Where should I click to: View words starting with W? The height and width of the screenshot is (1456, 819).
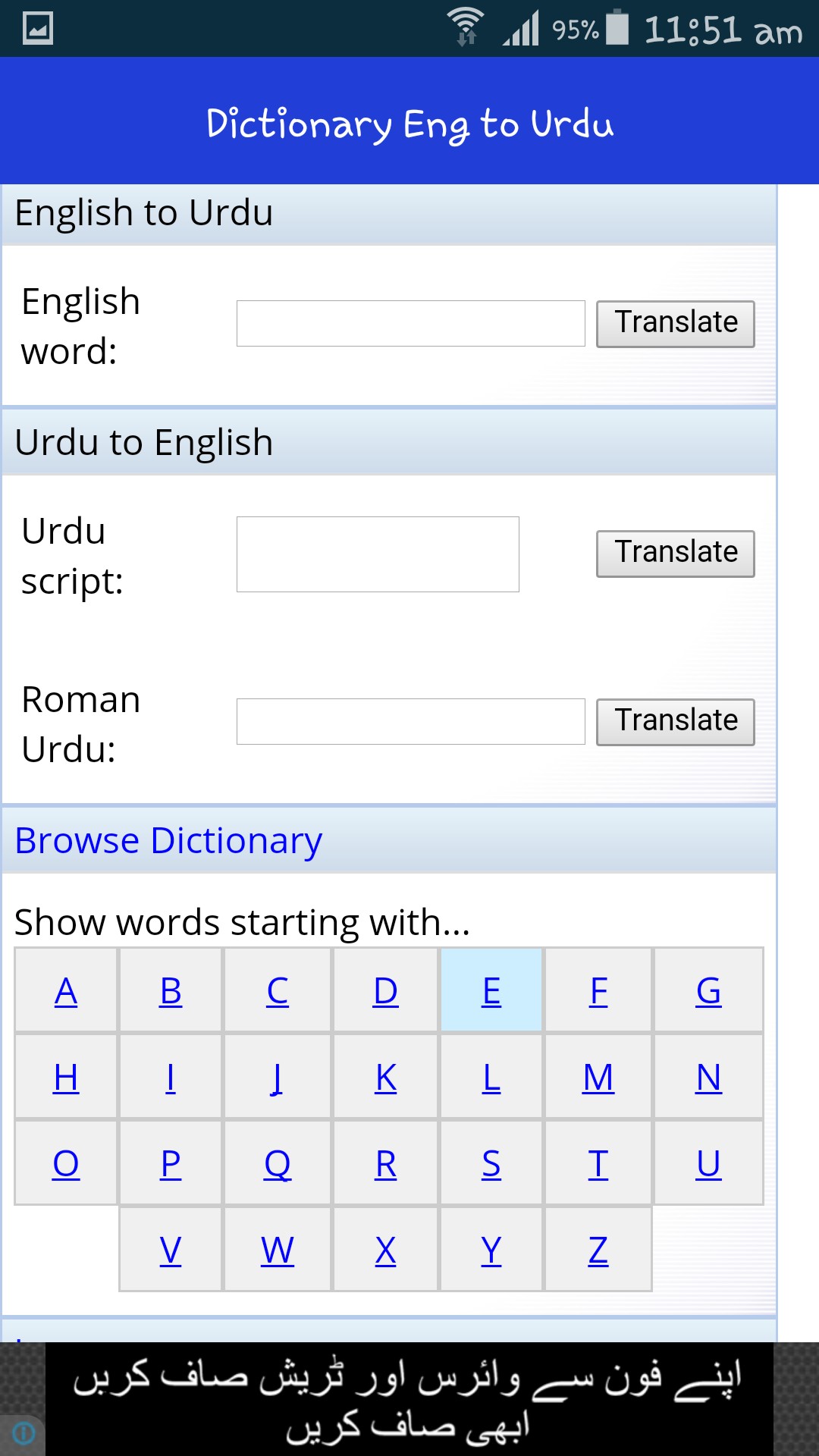pos(278,1250)
